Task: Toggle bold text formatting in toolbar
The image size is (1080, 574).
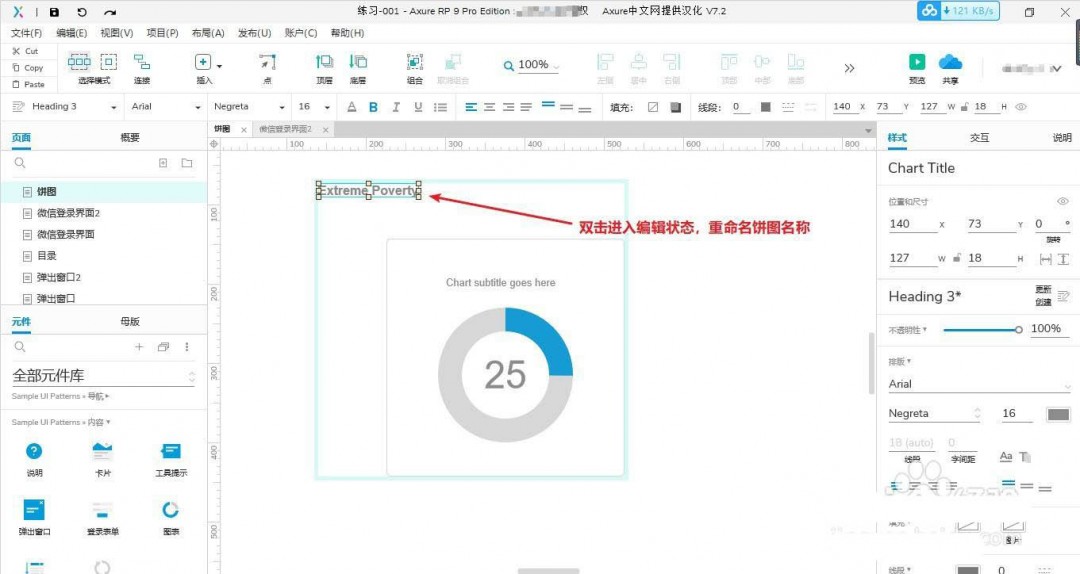Action: tap(373, 107)
